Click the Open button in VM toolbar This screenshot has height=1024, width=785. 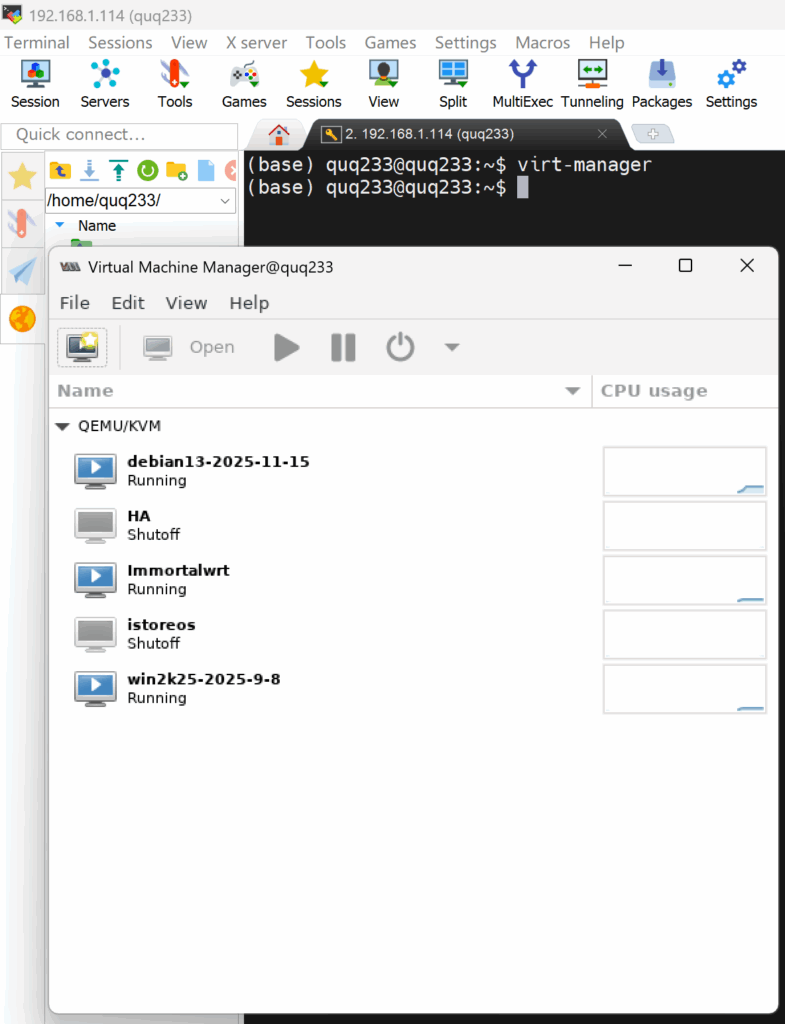(x=190, y=347)
